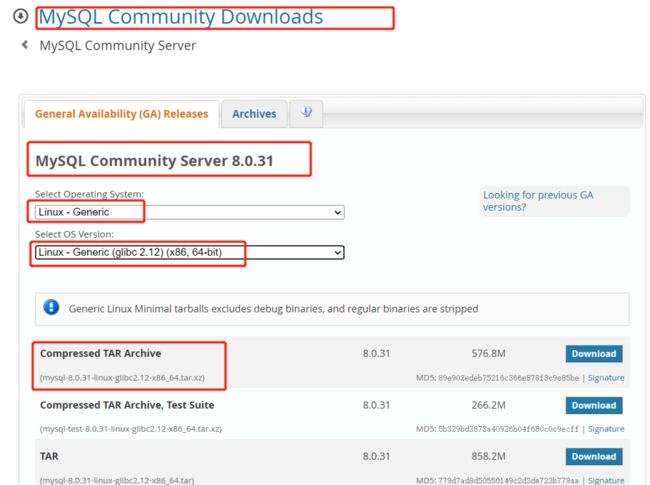Click the Select OS Version label

click(x=74, y=234)
